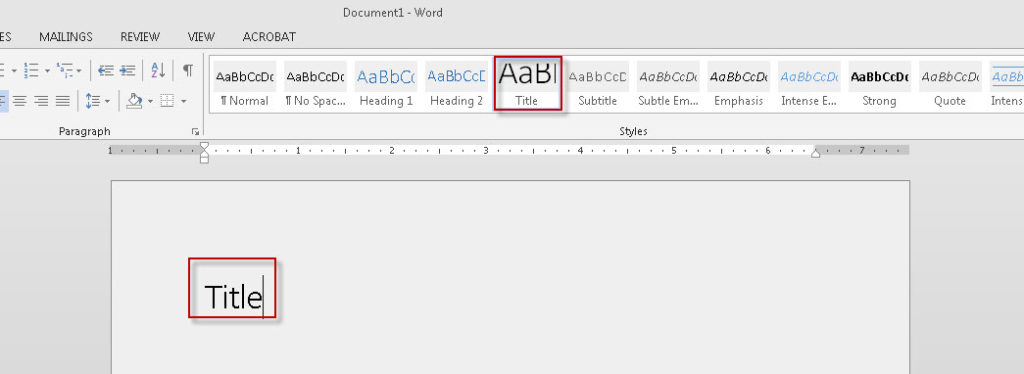
Task: Open the Sort A-Z tool
Action: click(157, 70)
